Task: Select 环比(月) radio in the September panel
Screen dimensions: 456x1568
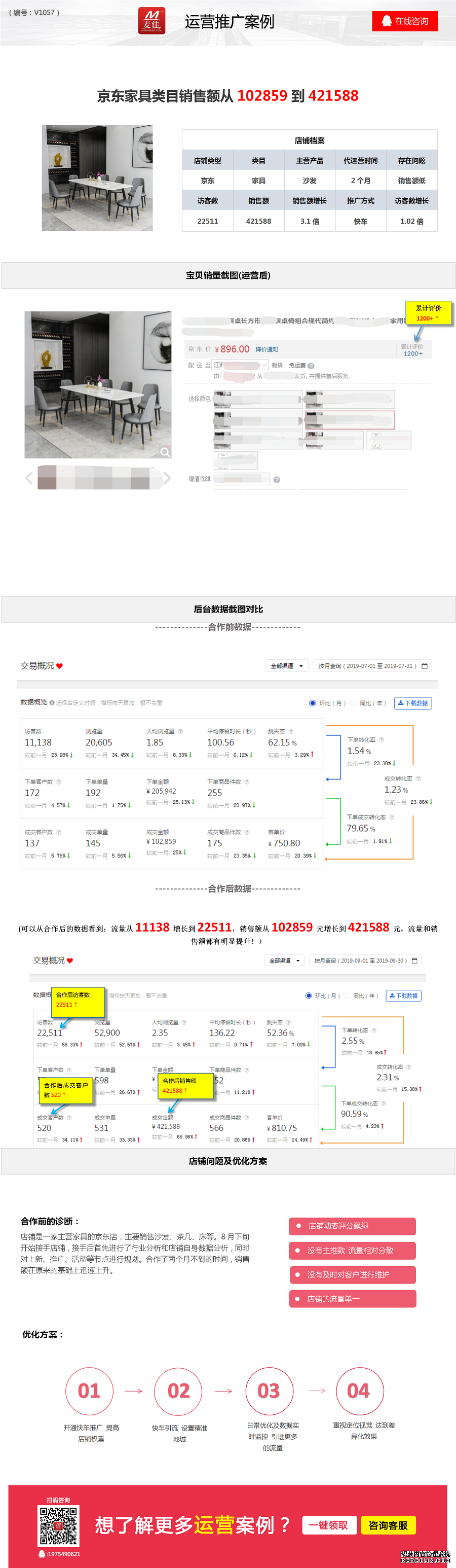Action: 308,996
